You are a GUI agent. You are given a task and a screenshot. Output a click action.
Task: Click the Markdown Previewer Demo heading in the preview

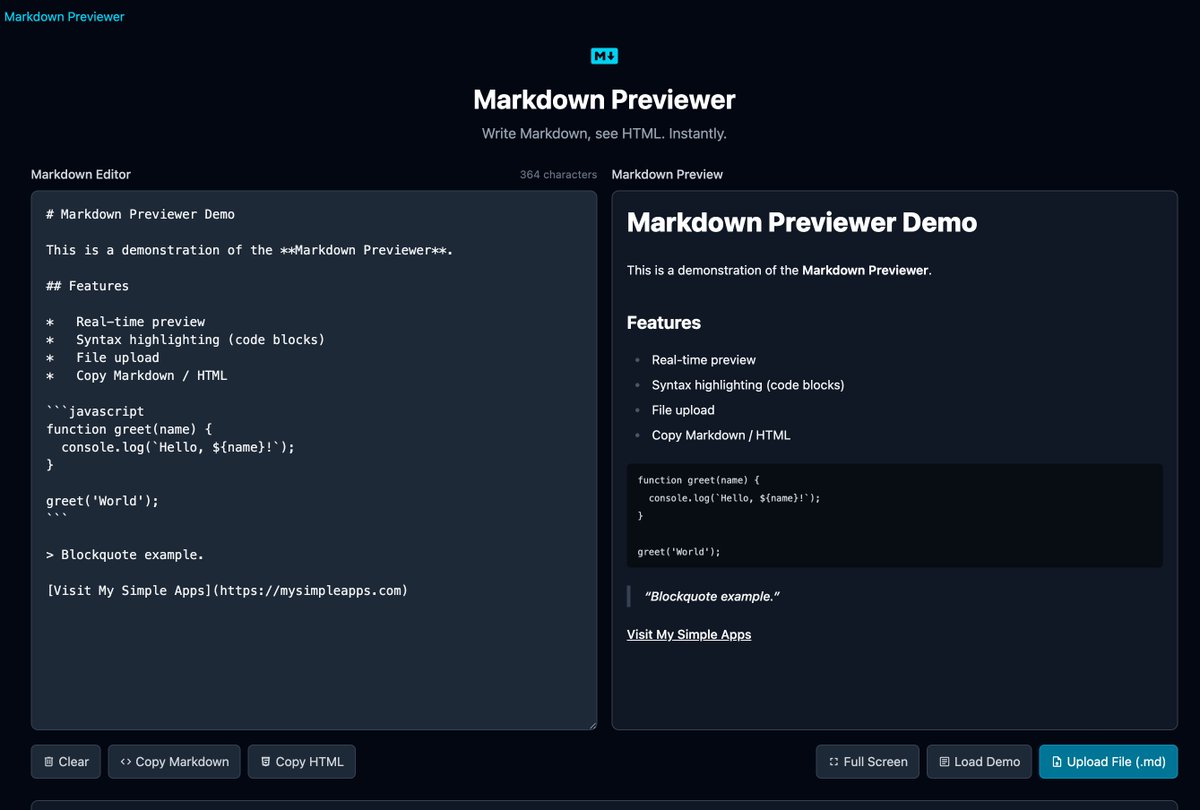(x=802, y=222)
